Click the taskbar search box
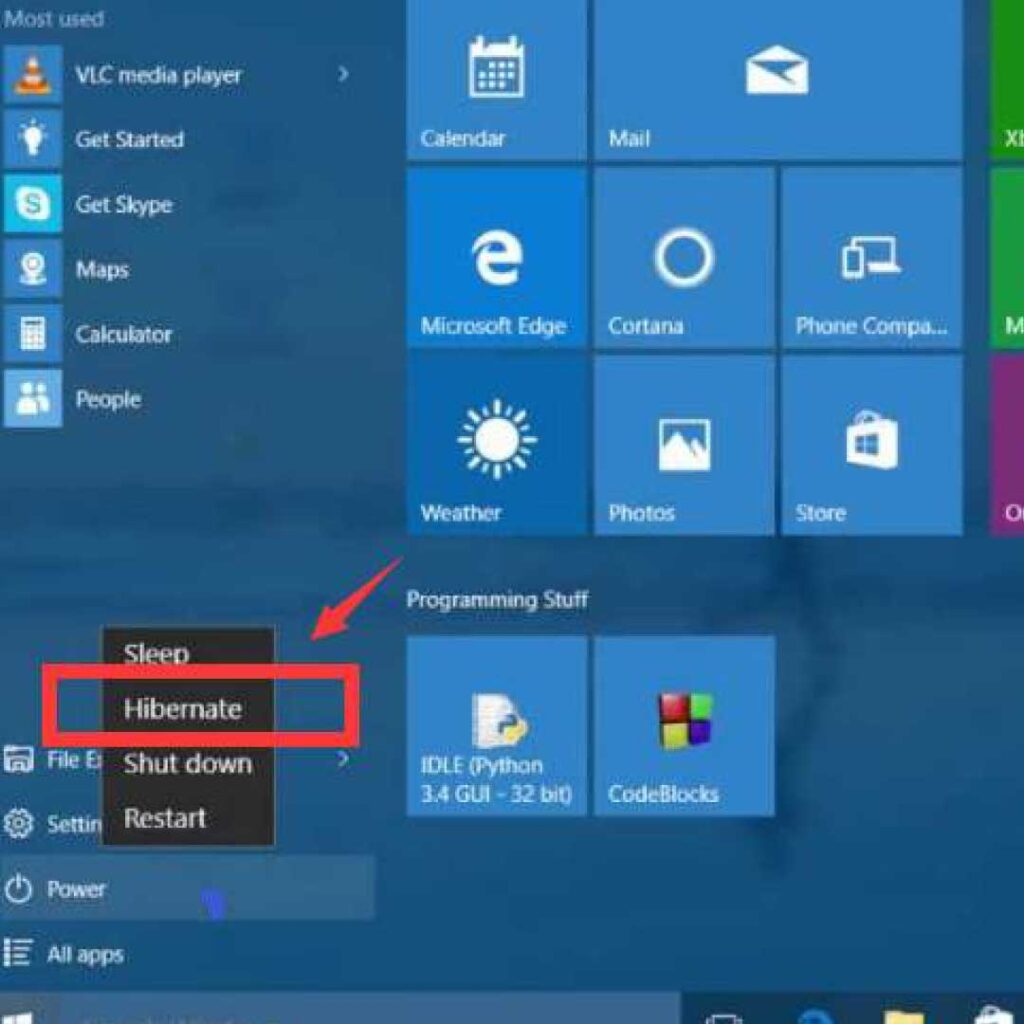This screenshot has width=1024, height=1024. click(x=369, y=1010)
